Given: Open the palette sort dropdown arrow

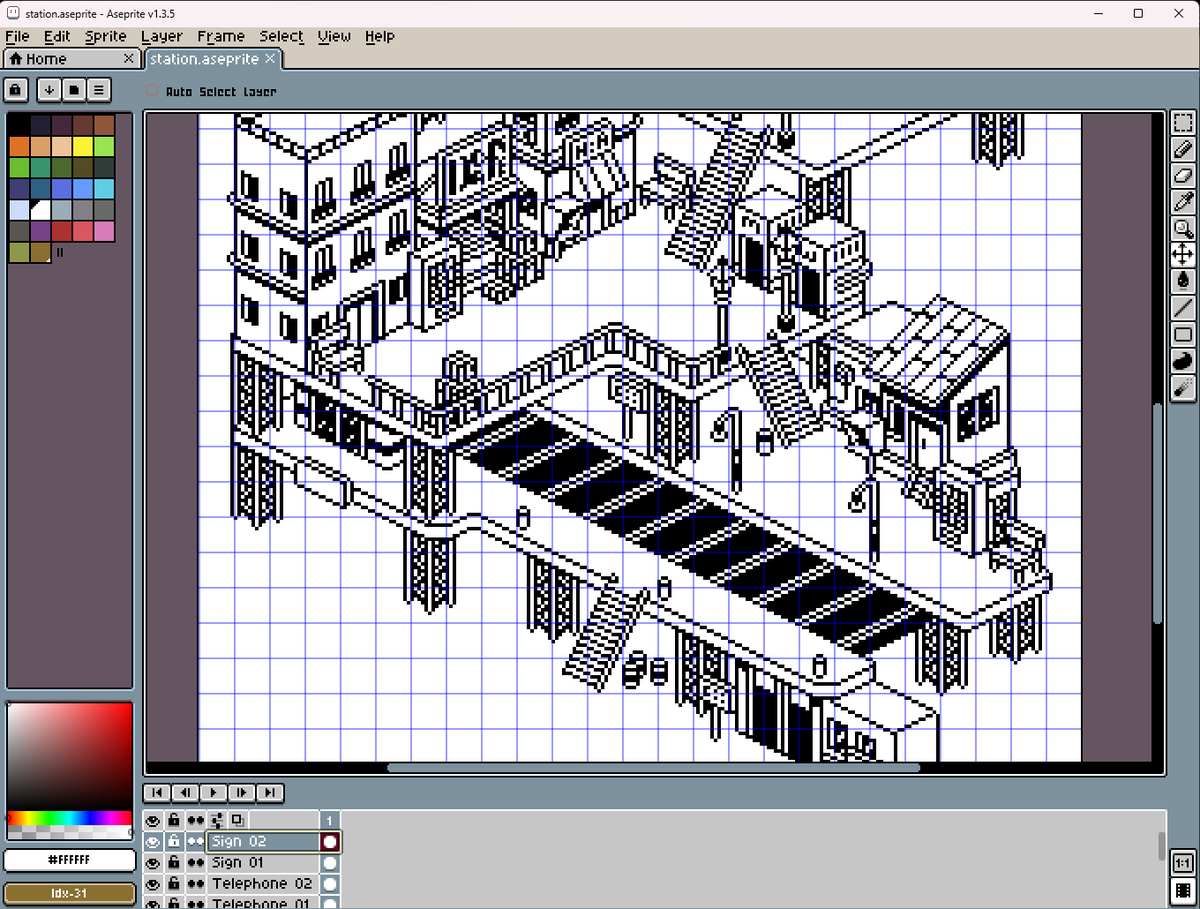Looking at the screenshot, I should pyautogui.click(x=49, y=90).
